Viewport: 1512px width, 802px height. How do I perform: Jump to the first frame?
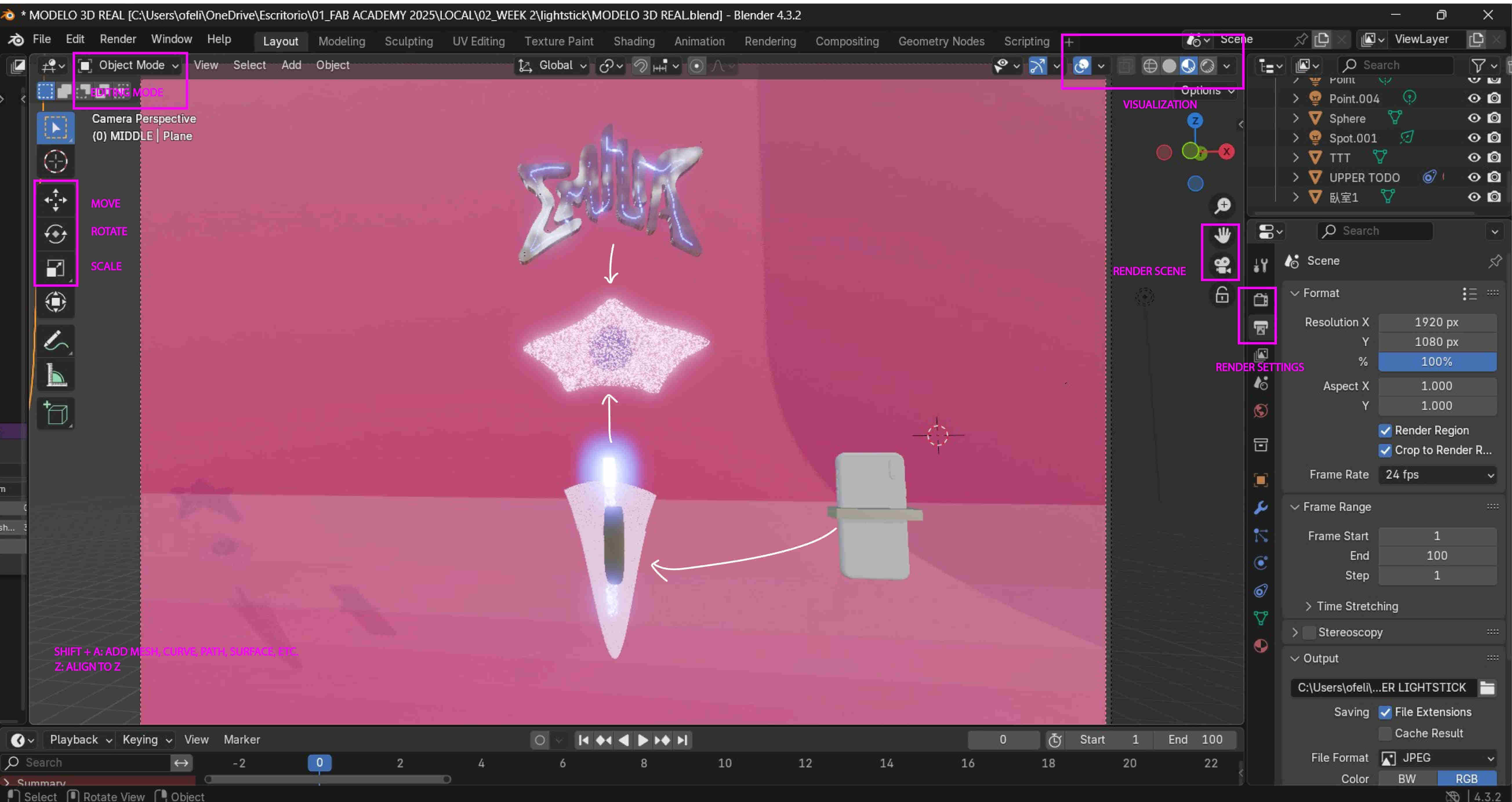[x=583, y=740]
